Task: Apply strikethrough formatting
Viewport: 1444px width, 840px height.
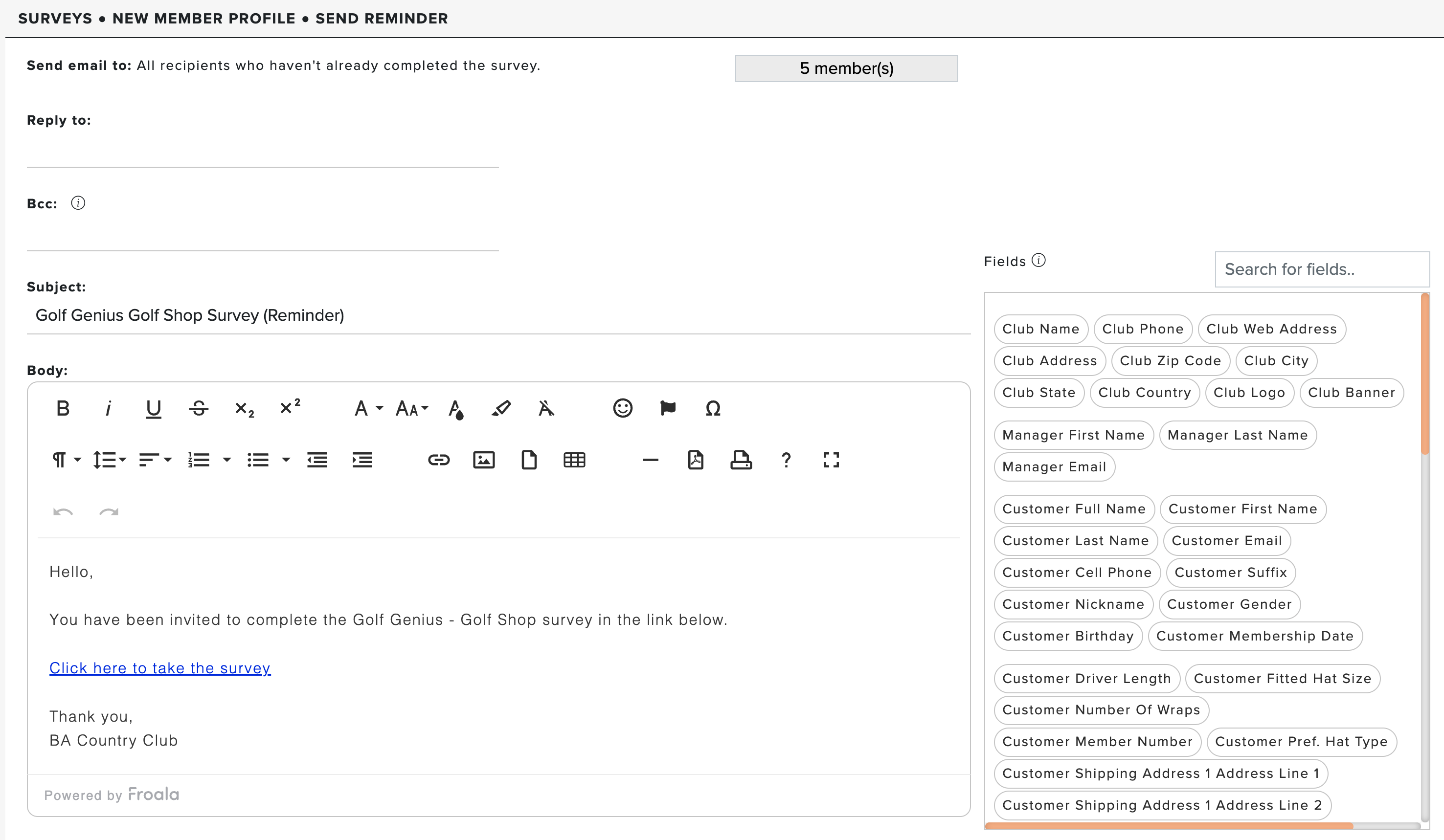Action: pyautogui.click(x=199, y=408)
